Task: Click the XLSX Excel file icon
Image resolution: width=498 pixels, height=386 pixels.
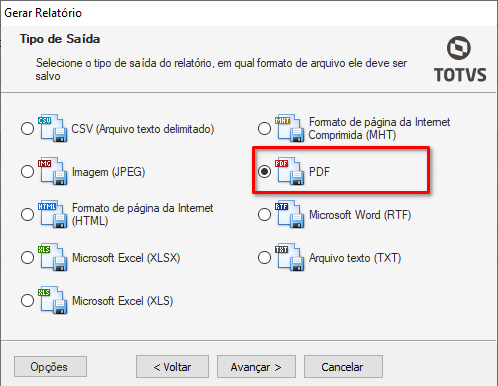Action: click(x=53, y=257)
